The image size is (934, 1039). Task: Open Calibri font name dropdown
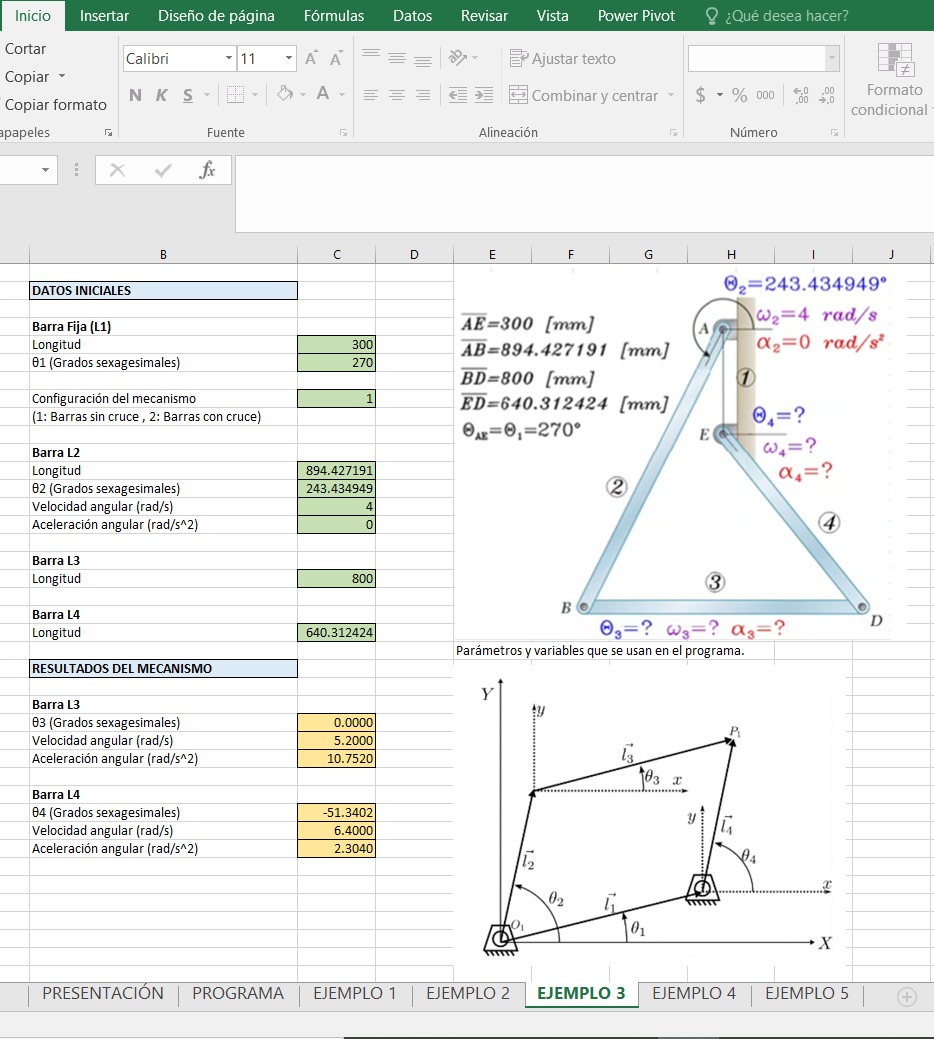pos(229,58)
